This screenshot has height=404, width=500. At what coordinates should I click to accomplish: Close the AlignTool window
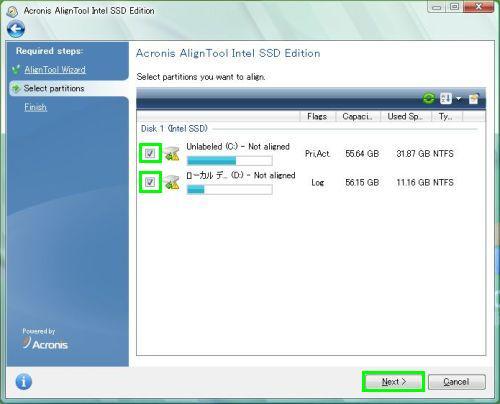478,7
